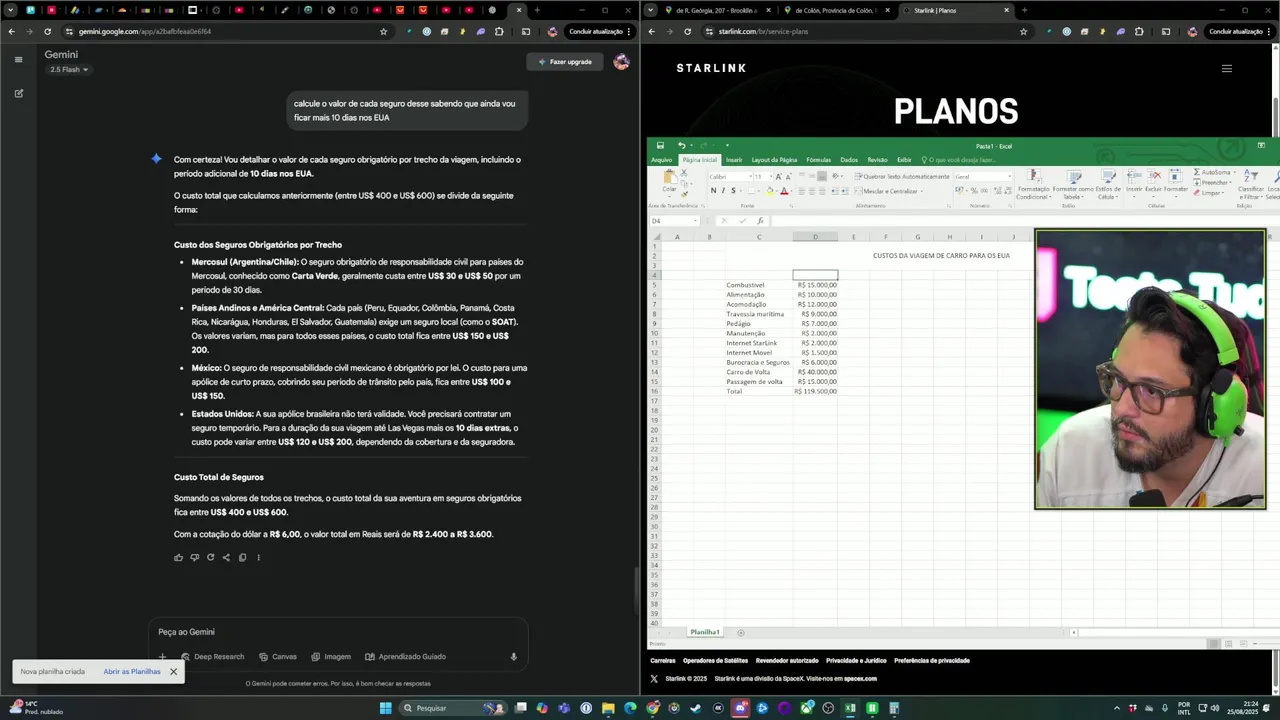
Task: Switch to Inserir tab in Excel
Action: coord(734,160)
